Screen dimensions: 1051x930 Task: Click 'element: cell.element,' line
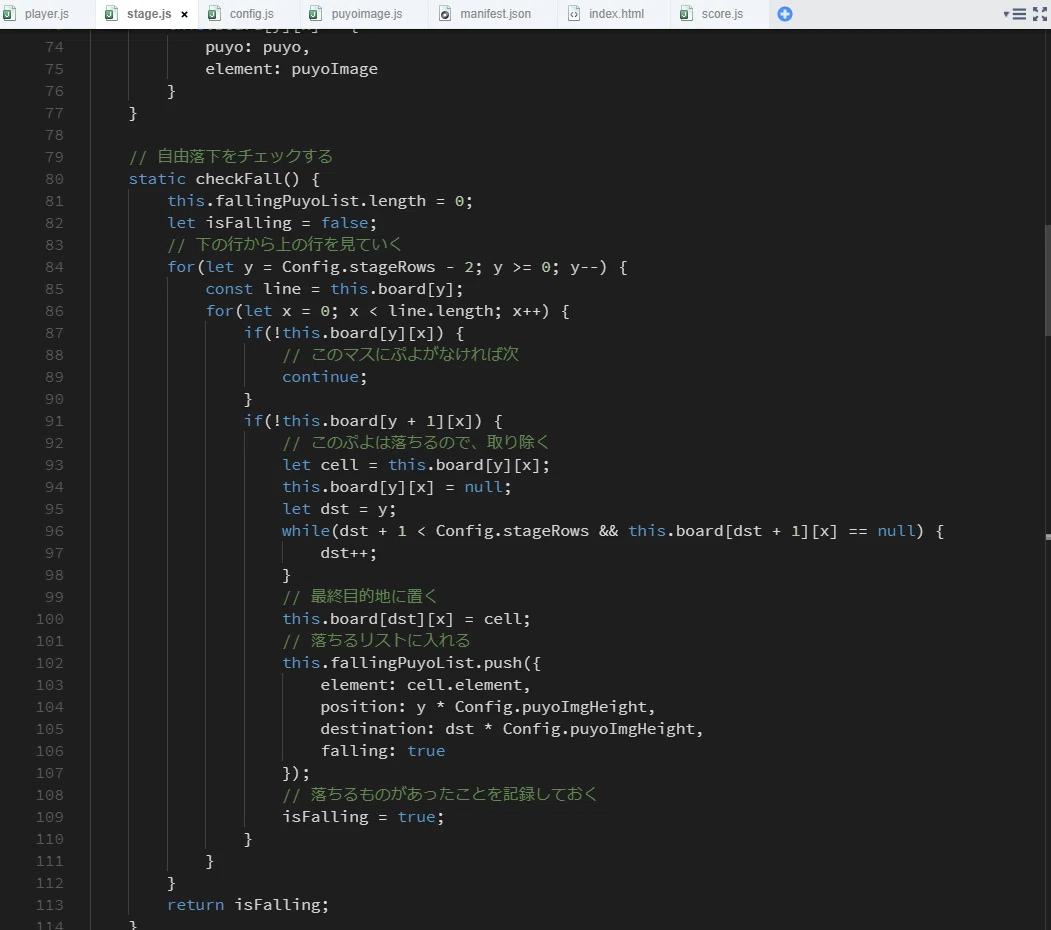(x=426, y=685)
